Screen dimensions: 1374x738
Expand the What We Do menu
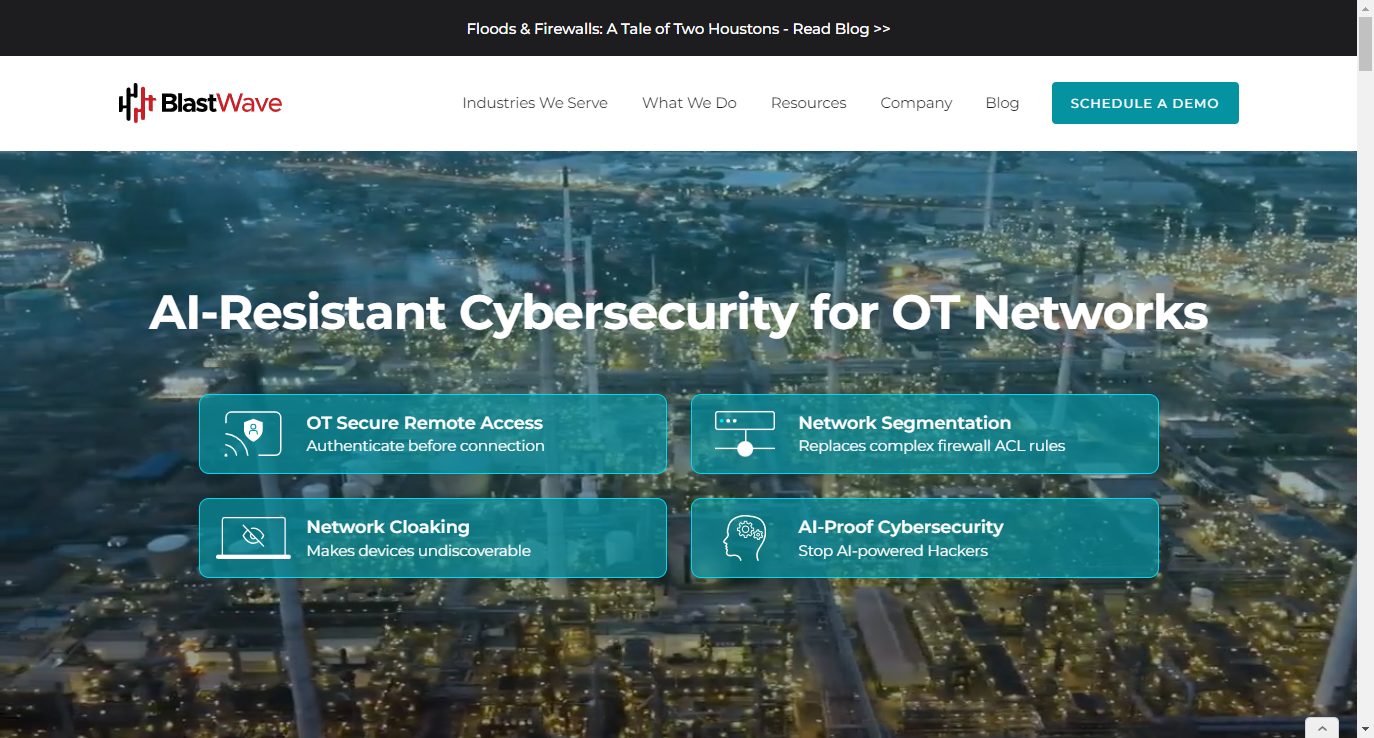[689, 102]
